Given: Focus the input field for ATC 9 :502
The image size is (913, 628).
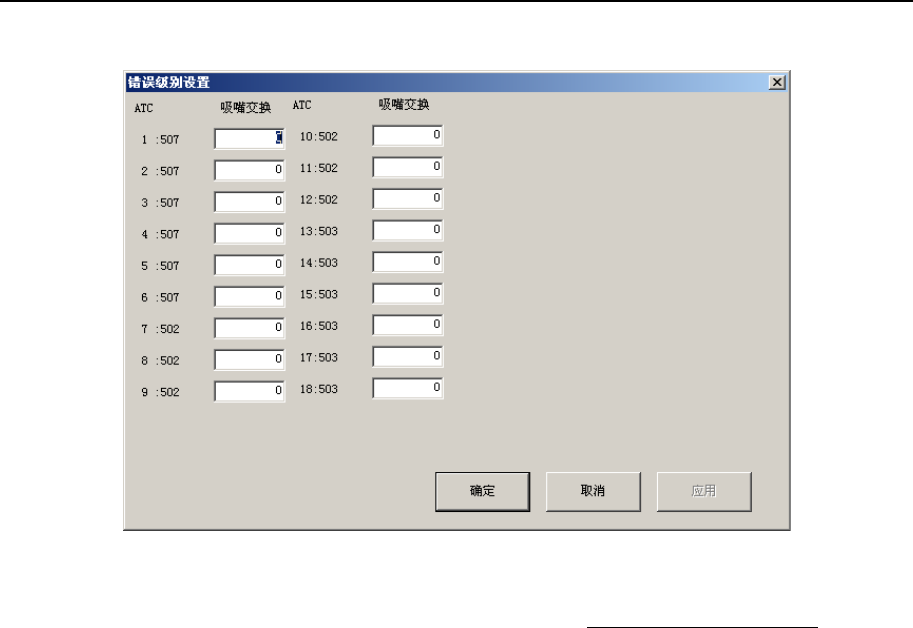Looking at the screenshot, I should pos(249,391).
